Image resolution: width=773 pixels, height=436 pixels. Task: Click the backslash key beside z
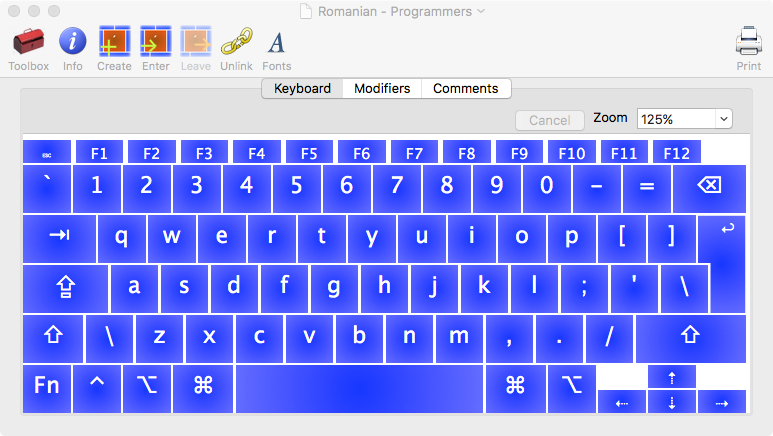pos(109,339)
